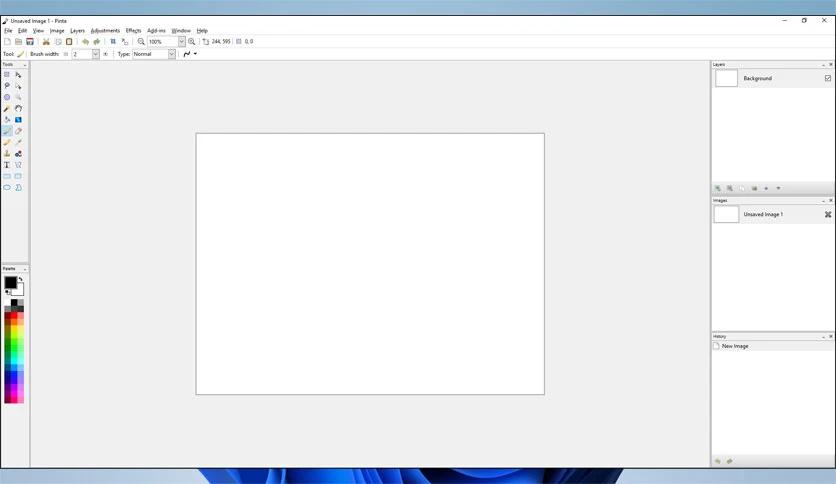Image resolution: width=836 pixels, height=484 pixels.
Task: Minimize the Images panel
Action: pos(823,200)
